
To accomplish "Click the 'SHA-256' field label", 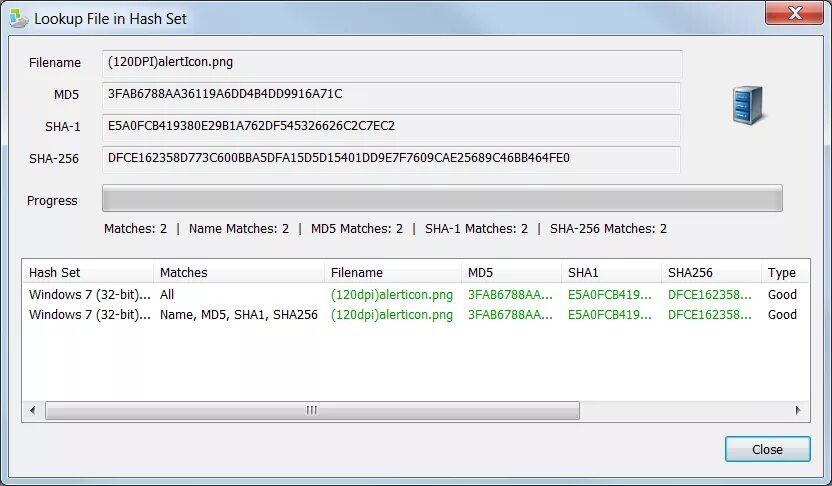I will point(54,159).
